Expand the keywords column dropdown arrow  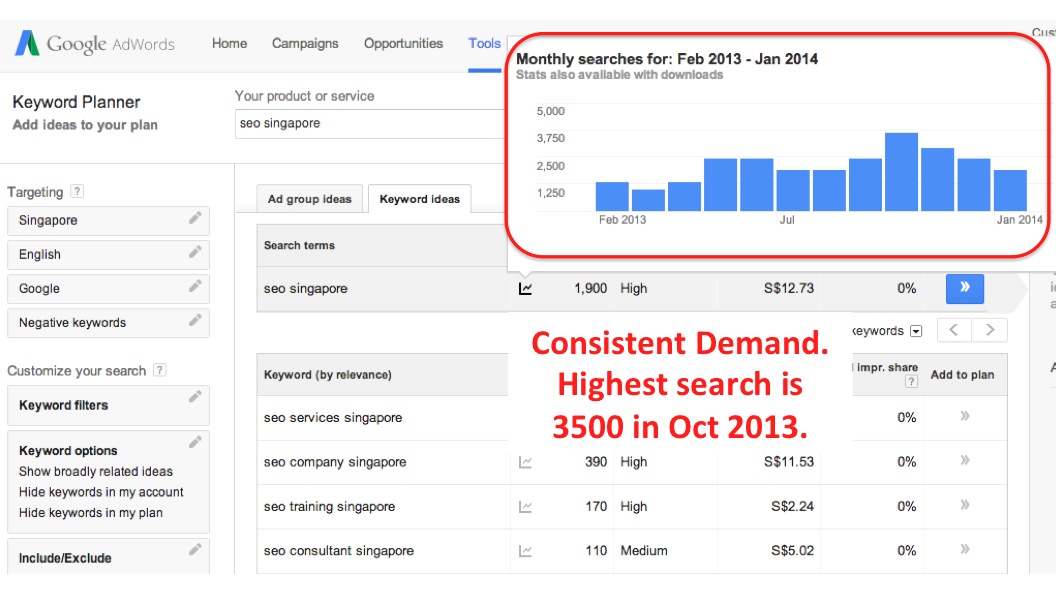916,331
